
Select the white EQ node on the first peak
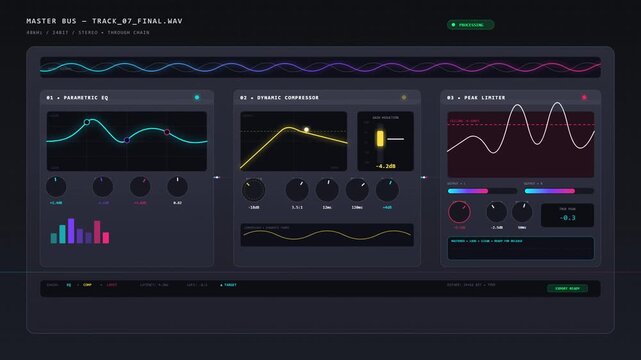[x=87, y=122]
